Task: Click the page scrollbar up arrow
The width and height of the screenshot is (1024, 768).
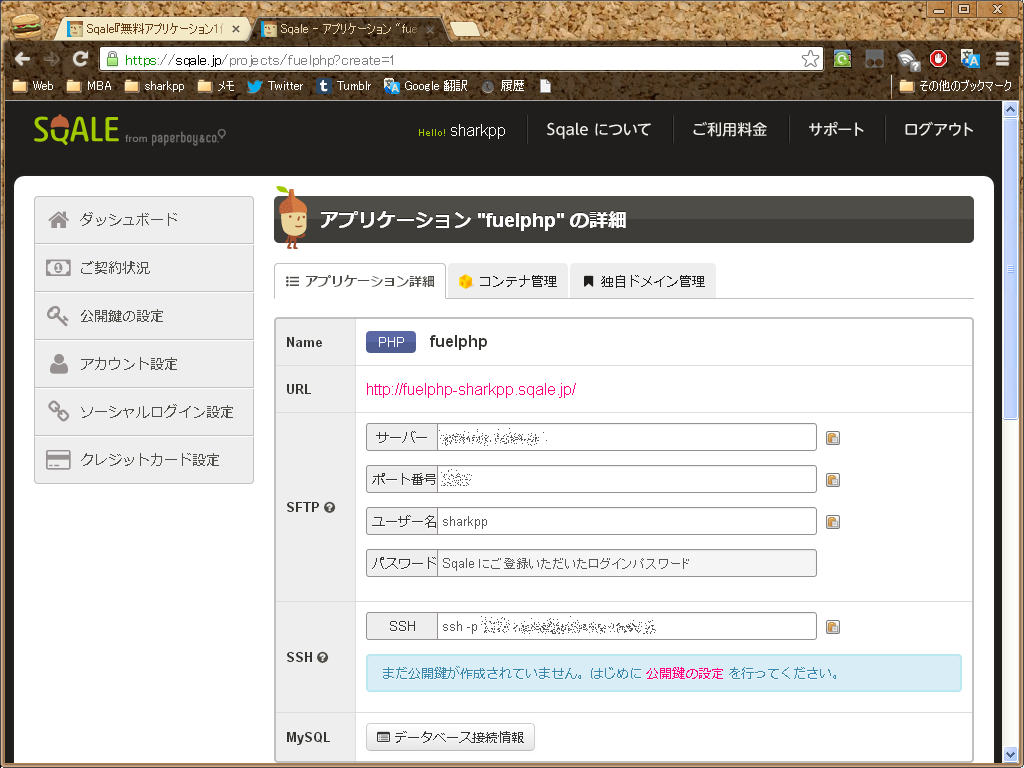Action: point(1010,110)
